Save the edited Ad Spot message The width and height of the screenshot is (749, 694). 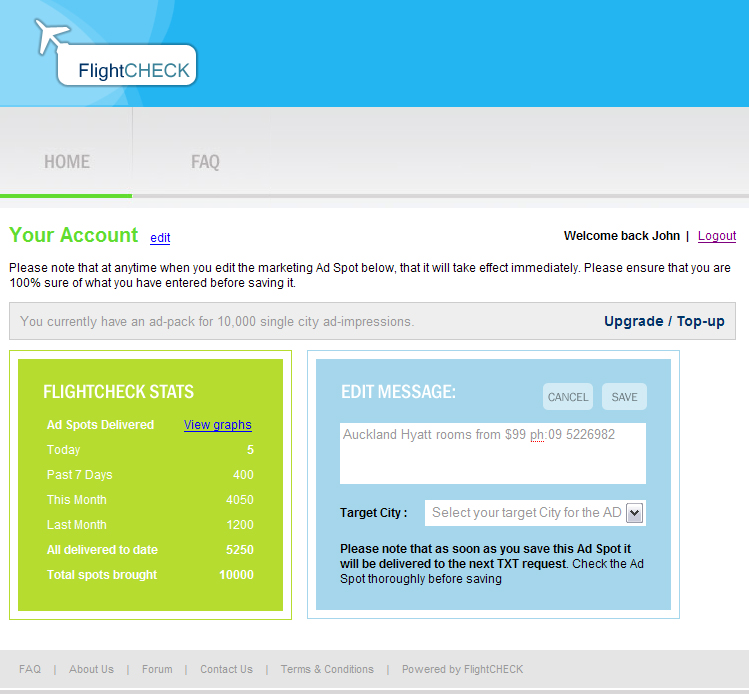(x=624, y=396)
